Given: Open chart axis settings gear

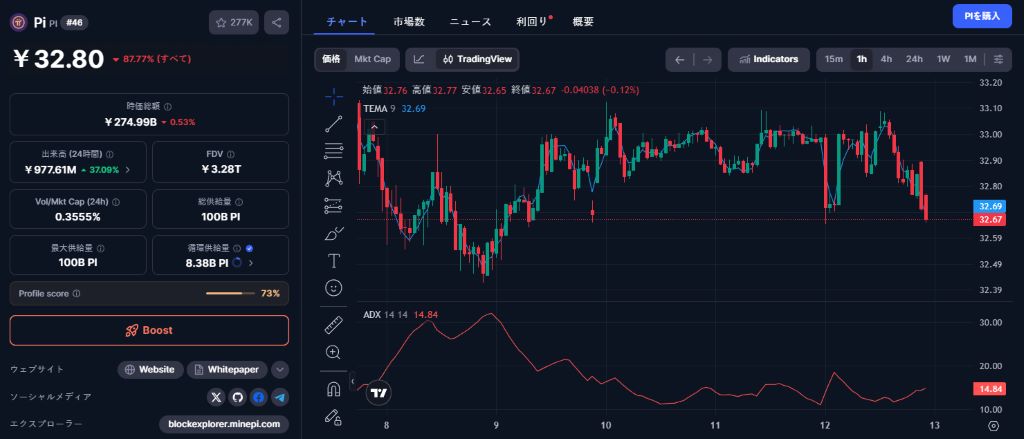Looking at the screenshot, I should 993,426.
